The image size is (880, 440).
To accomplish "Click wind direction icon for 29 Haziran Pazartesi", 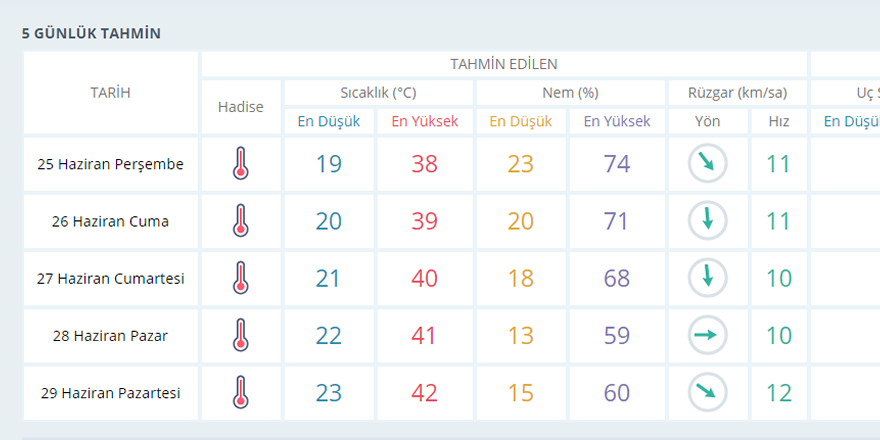I will (708, 392).
